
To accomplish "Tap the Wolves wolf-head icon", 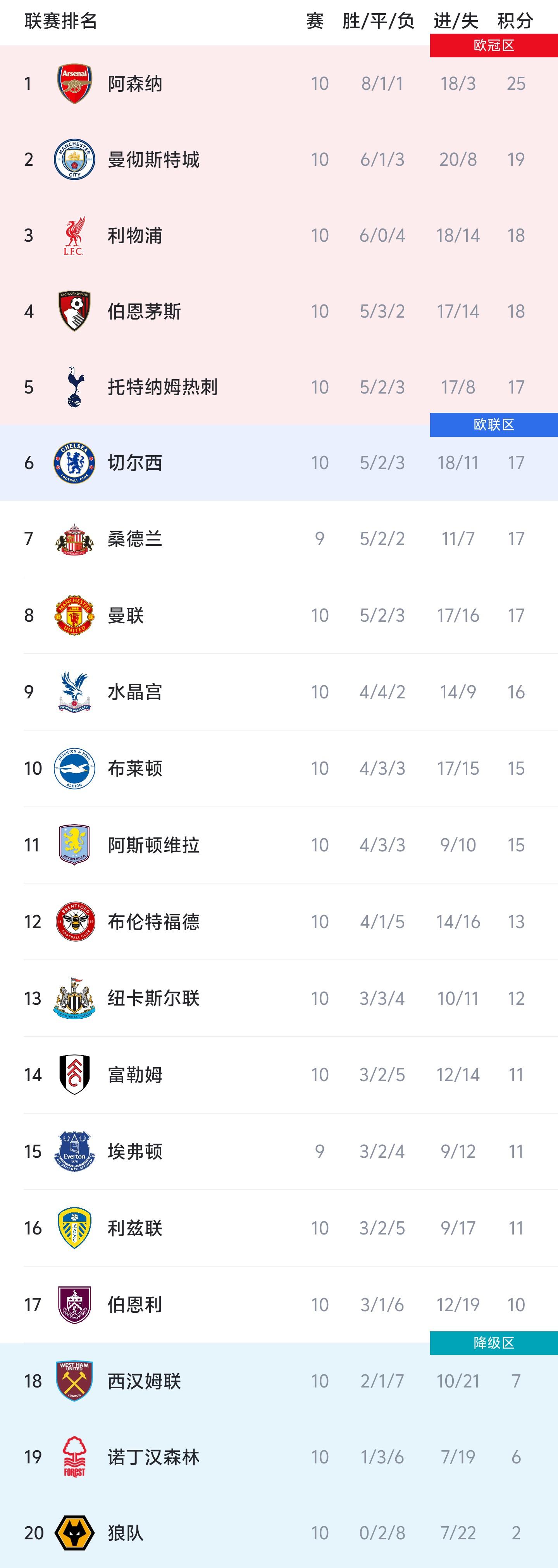I will [x=74, y=1533].
